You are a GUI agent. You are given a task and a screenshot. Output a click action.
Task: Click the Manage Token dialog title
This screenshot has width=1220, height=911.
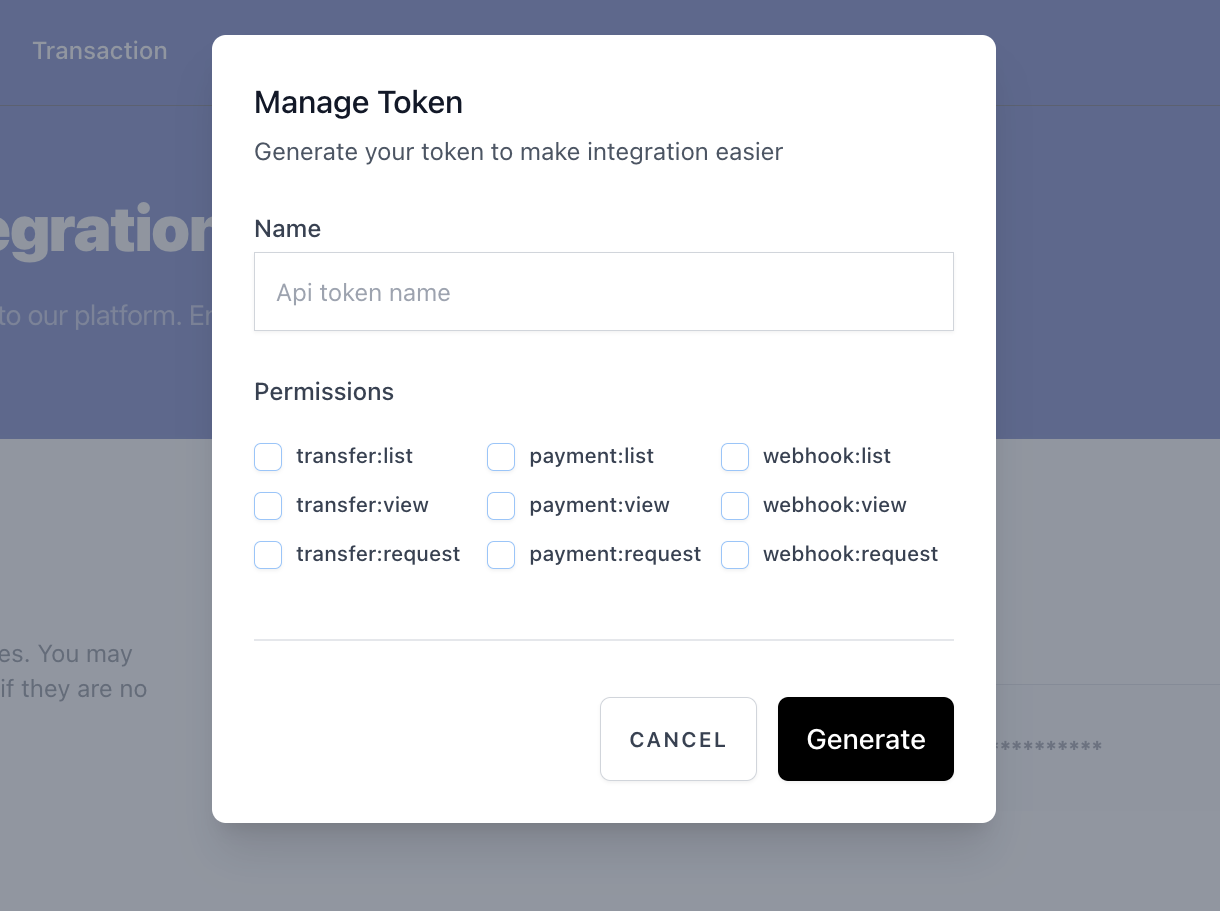point(358,102)
